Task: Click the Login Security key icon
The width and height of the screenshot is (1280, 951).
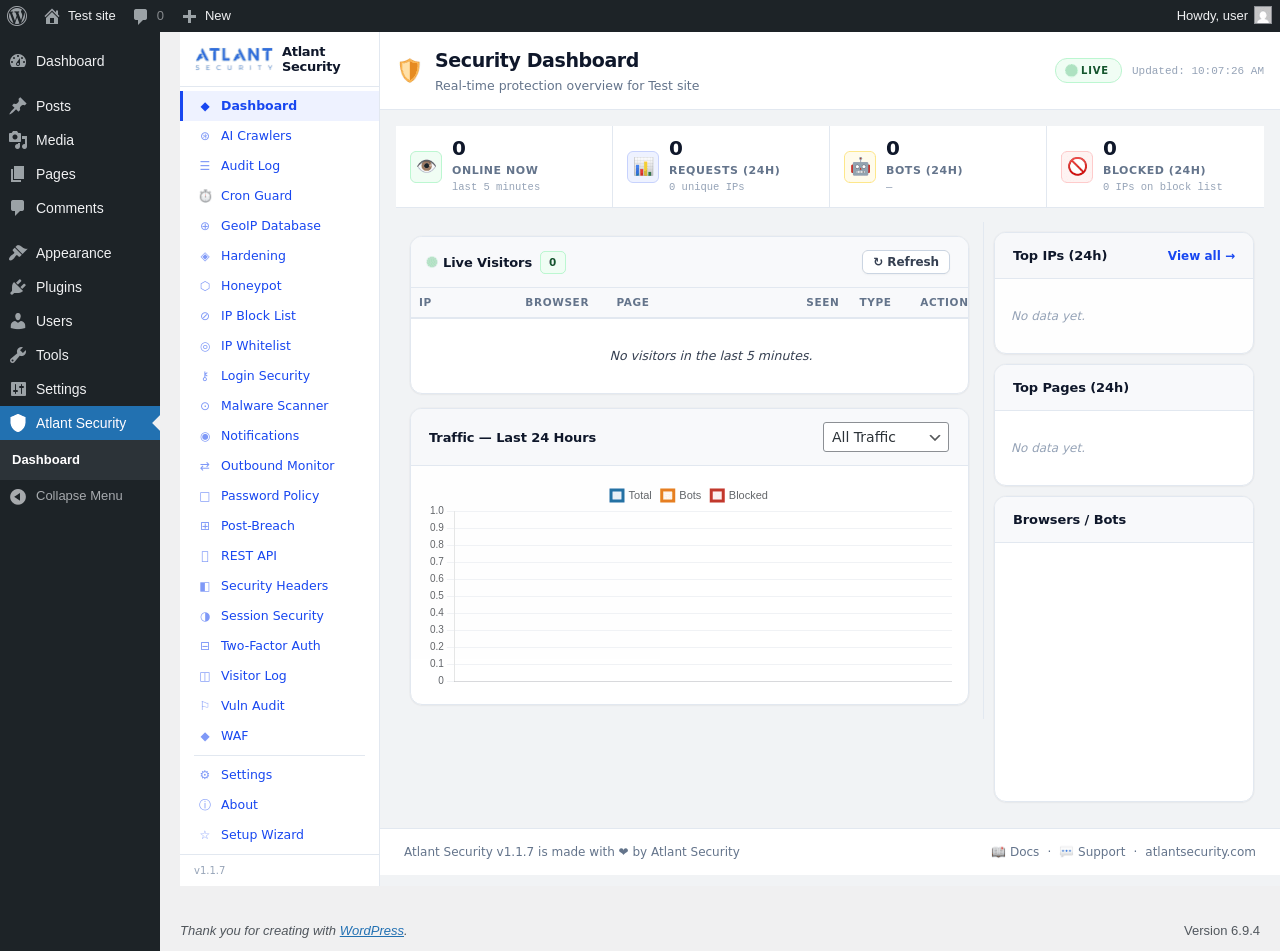Action: pos(205,376)
